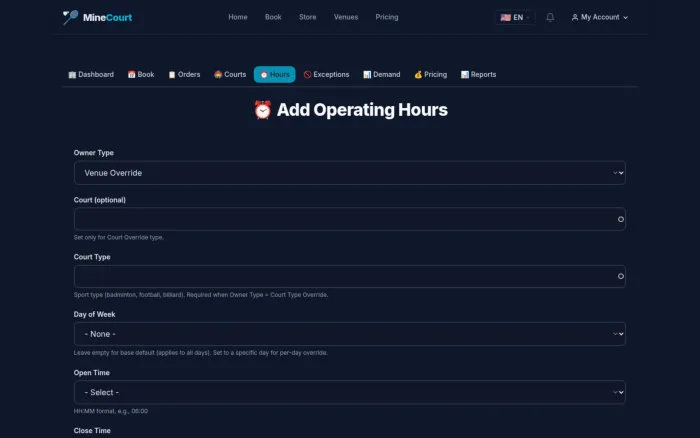Viewport: 700px width, 438px height.
Task: Click the alarm clock heading icon
Action: [262, 110]
